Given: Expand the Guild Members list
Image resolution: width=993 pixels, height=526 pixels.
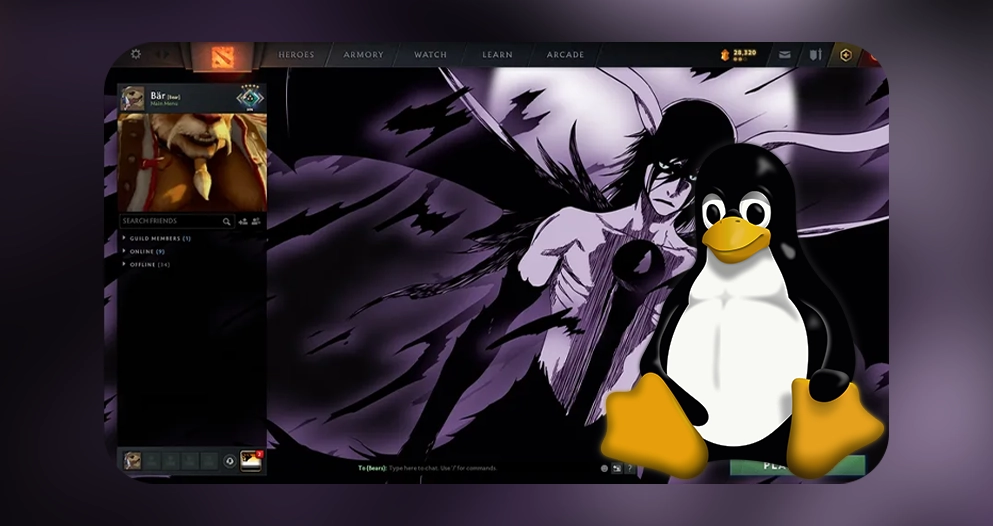Looking at the screenshot, I should (x=157, y=239).
